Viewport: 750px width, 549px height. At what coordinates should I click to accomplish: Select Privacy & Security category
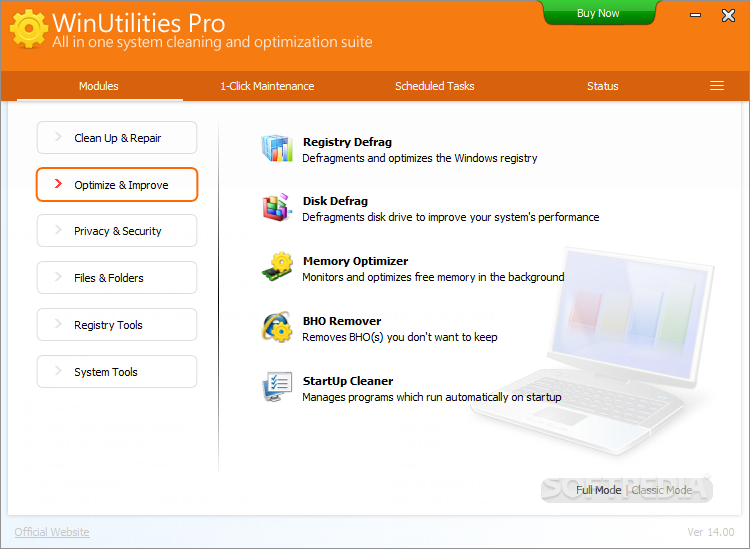coord(117,231)
